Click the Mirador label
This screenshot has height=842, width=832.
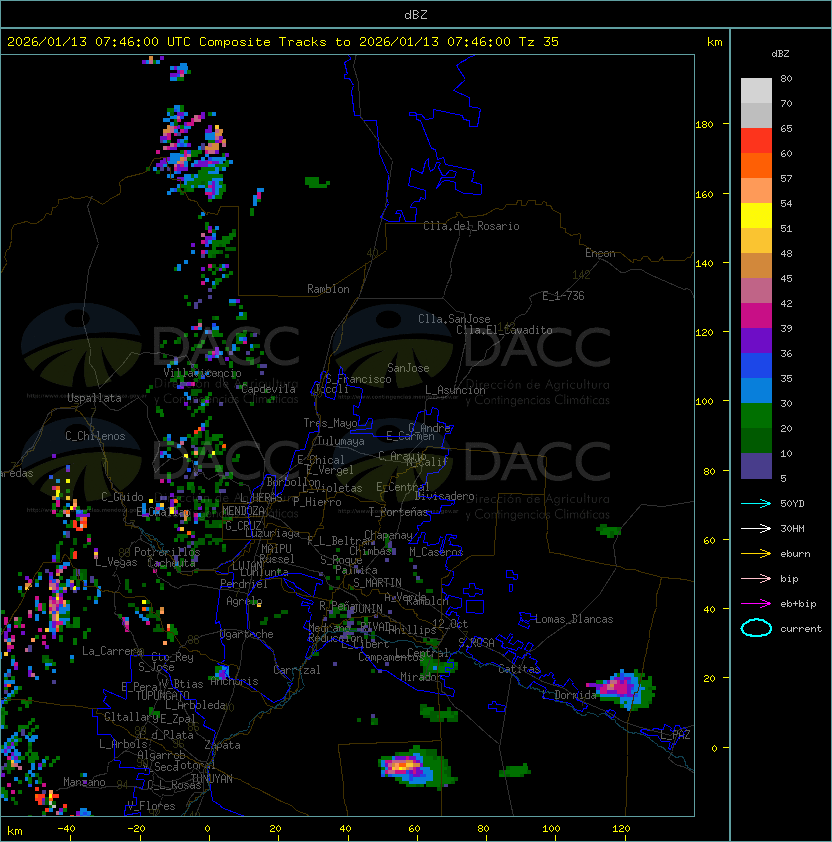tap(421, 677)
